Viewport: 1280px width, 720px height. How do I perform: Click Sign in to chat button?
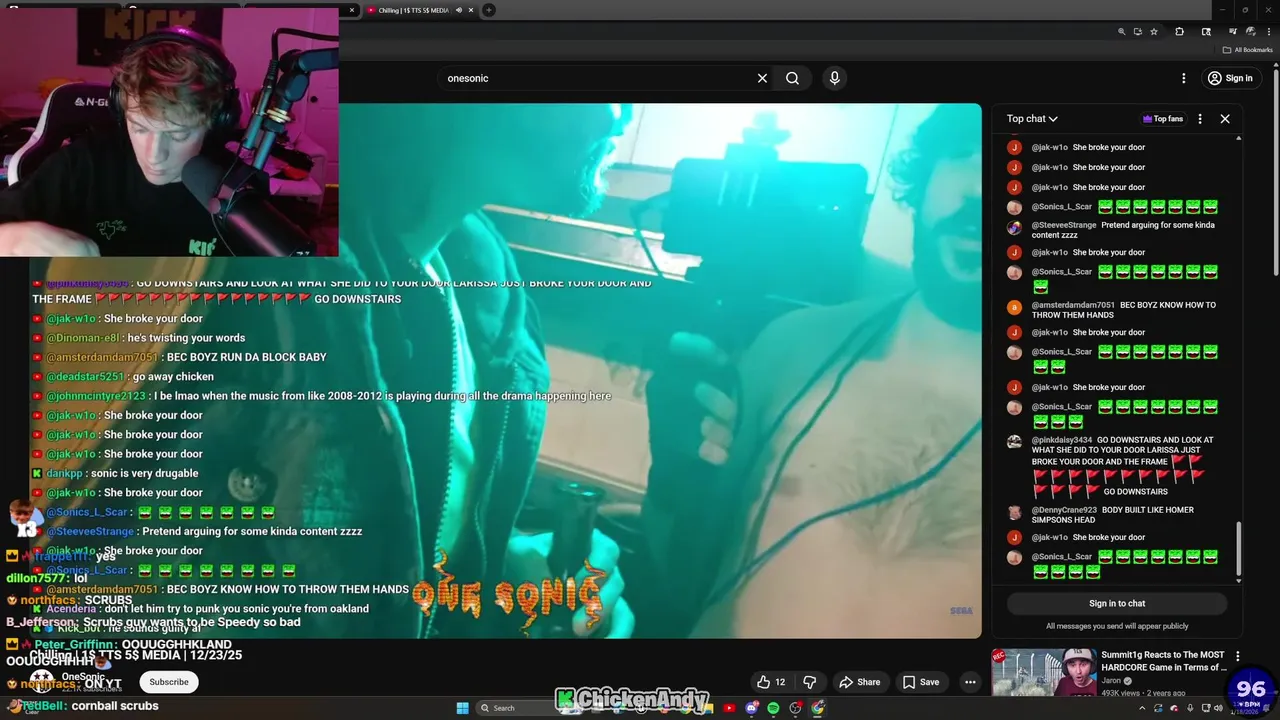coord(1117,603)
